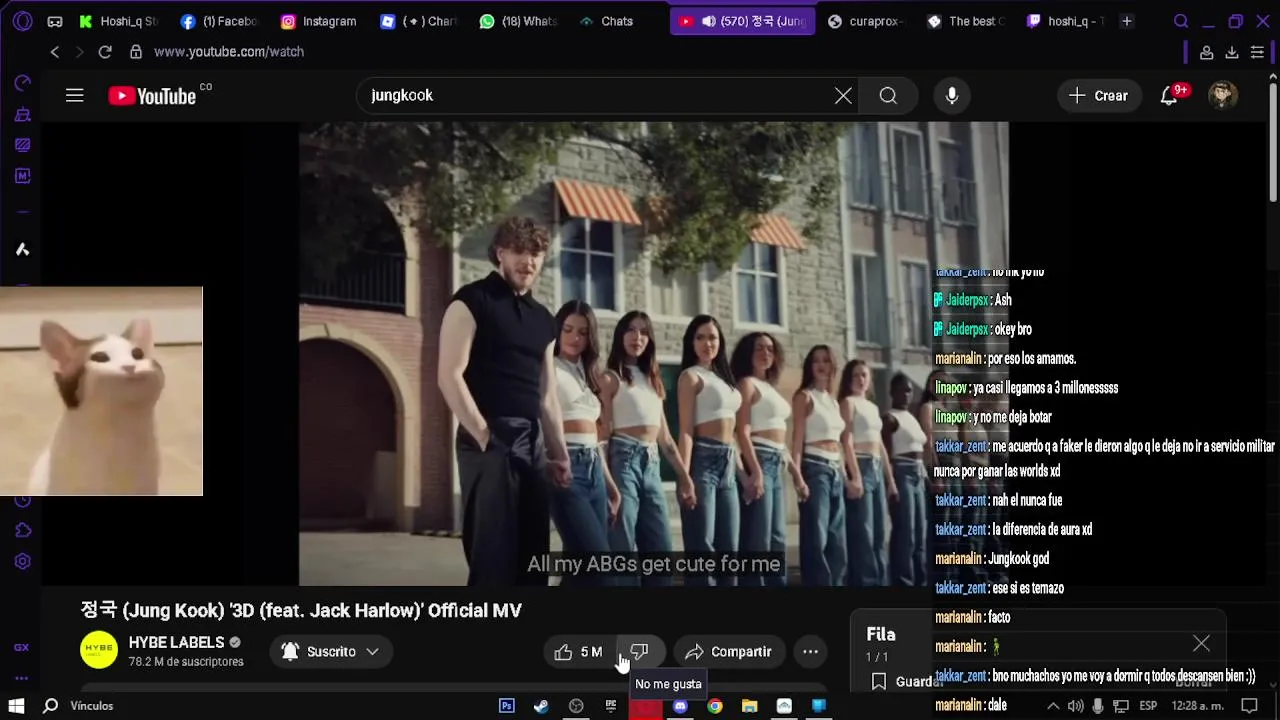Open the volume control in tray
The width and height of the screenshot is (1280, 720).
point(1075,706)
